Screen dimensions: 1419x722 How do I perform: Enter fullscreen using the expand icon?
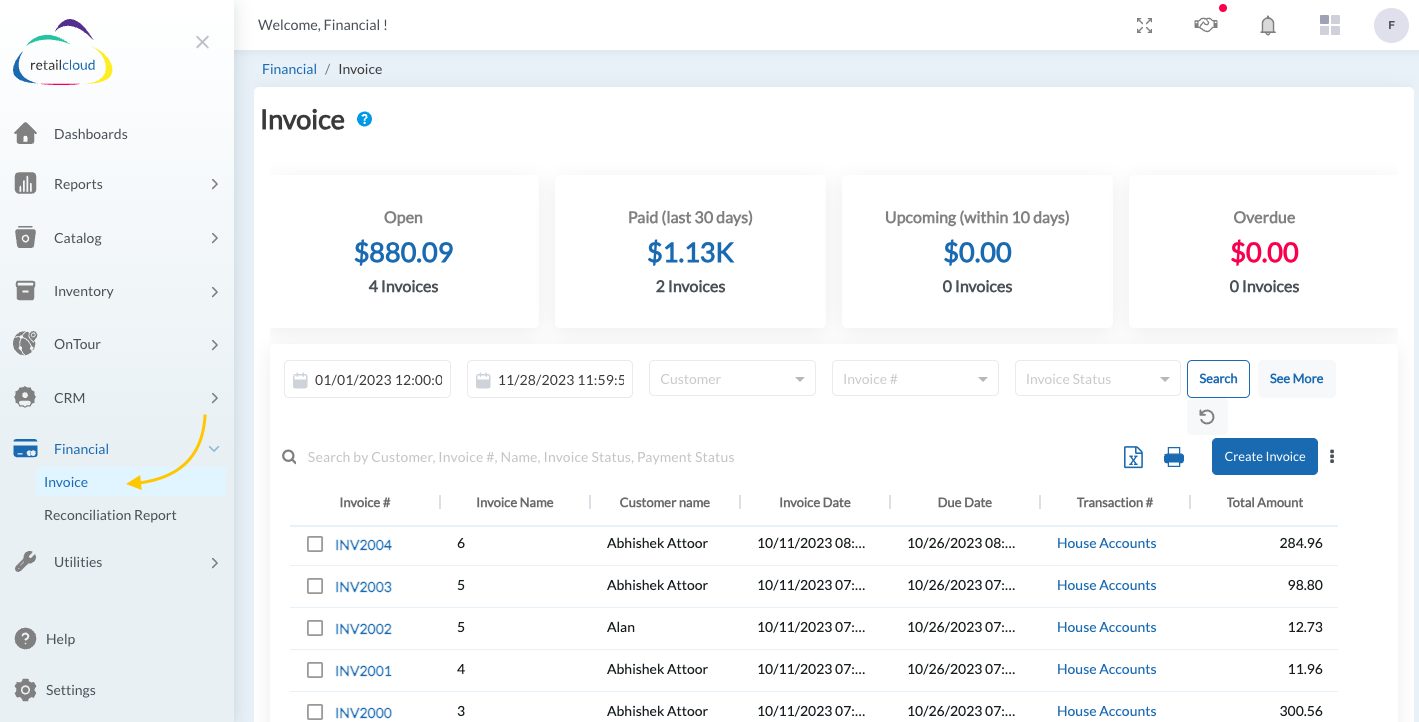[1143, 25]
